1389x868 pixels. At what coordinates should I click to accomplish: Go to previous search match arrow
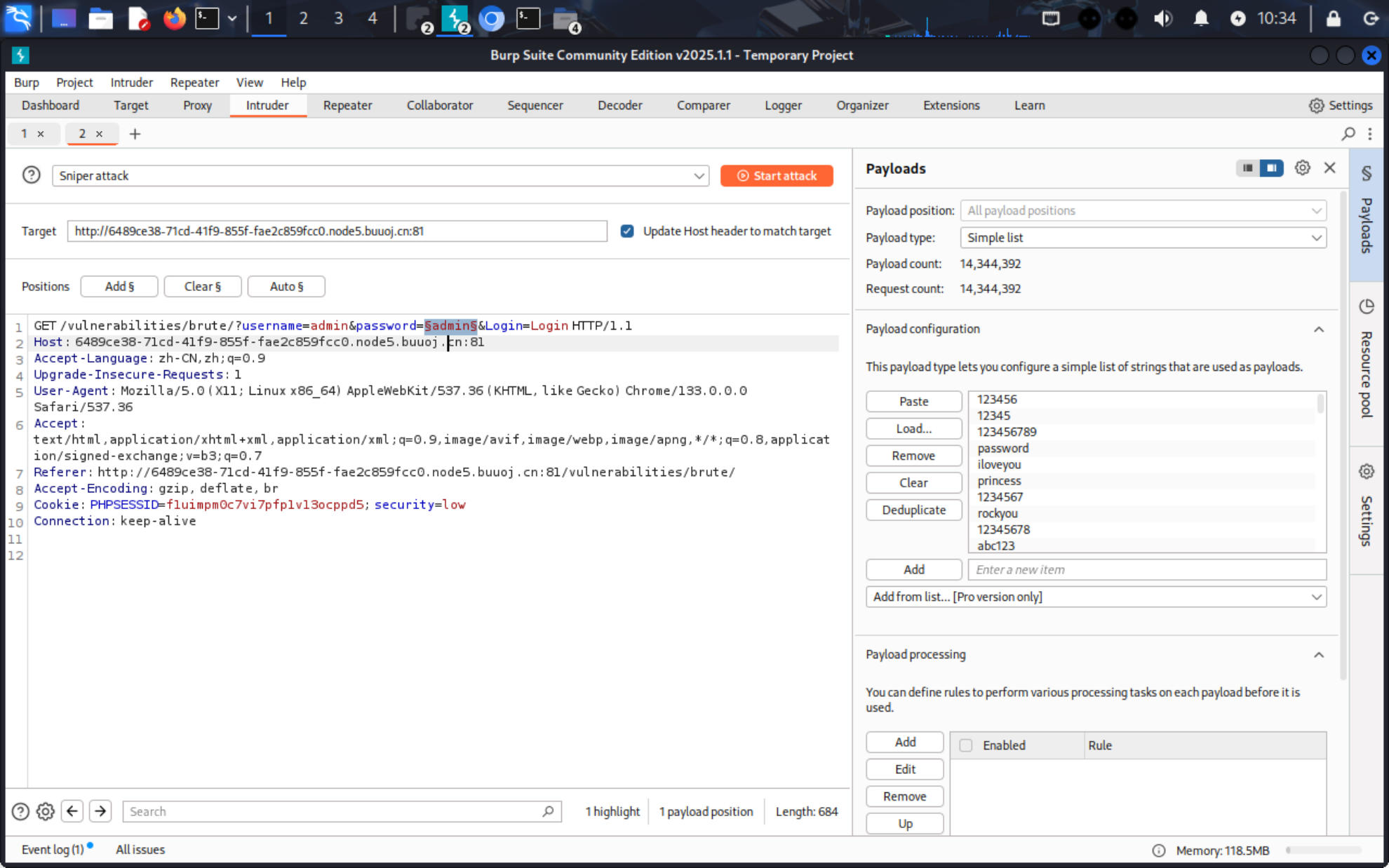(x=72, y=811)
